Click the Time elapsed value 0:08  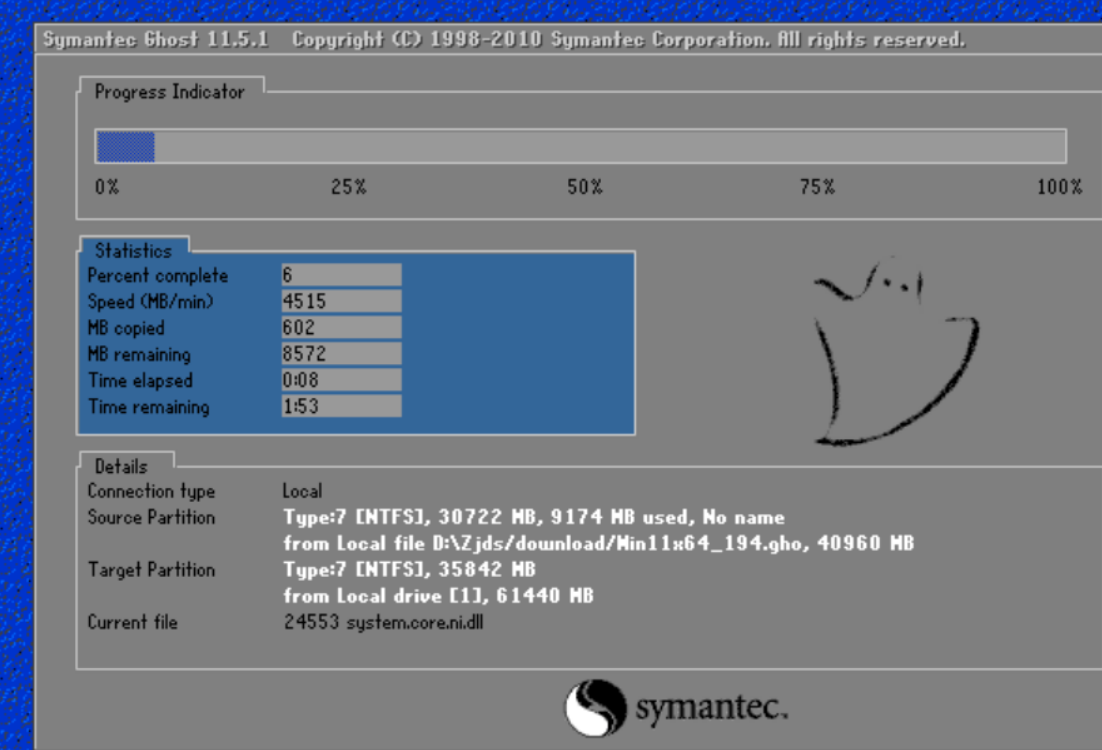(342, 380)
